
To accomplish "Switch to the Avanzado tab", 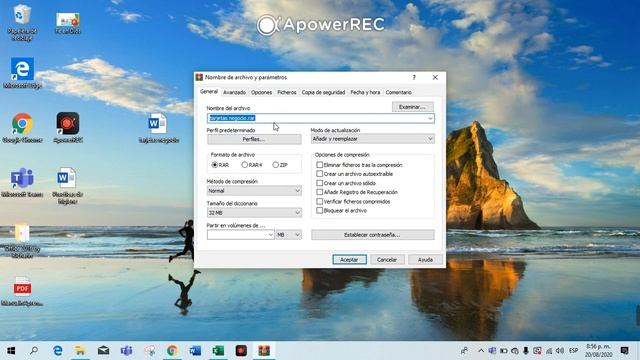I will pos(234,92).
